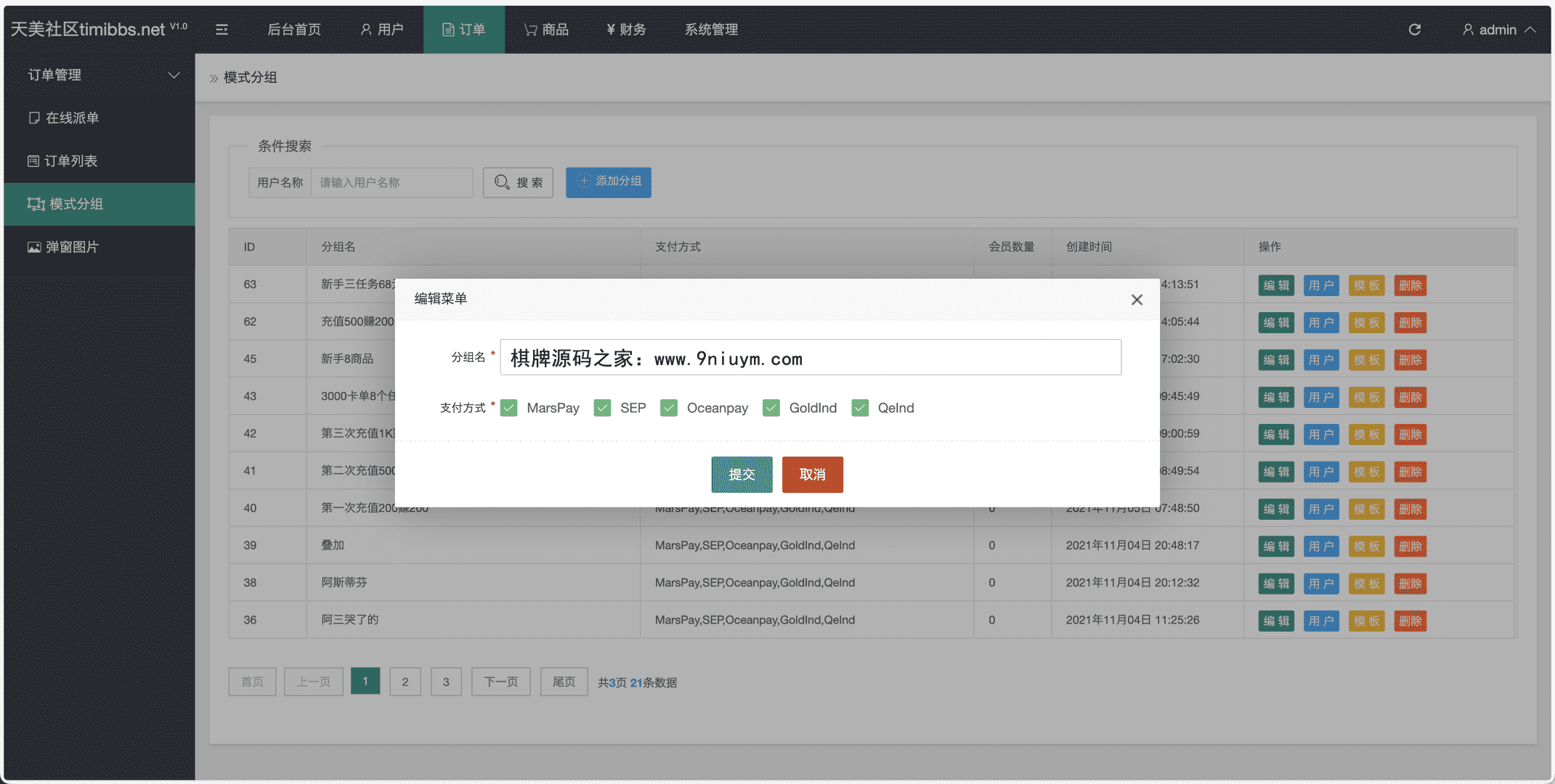This screenshot has width=1555, height=784.
Task: Click group name 叠加 in table
Action: point(333,545)
